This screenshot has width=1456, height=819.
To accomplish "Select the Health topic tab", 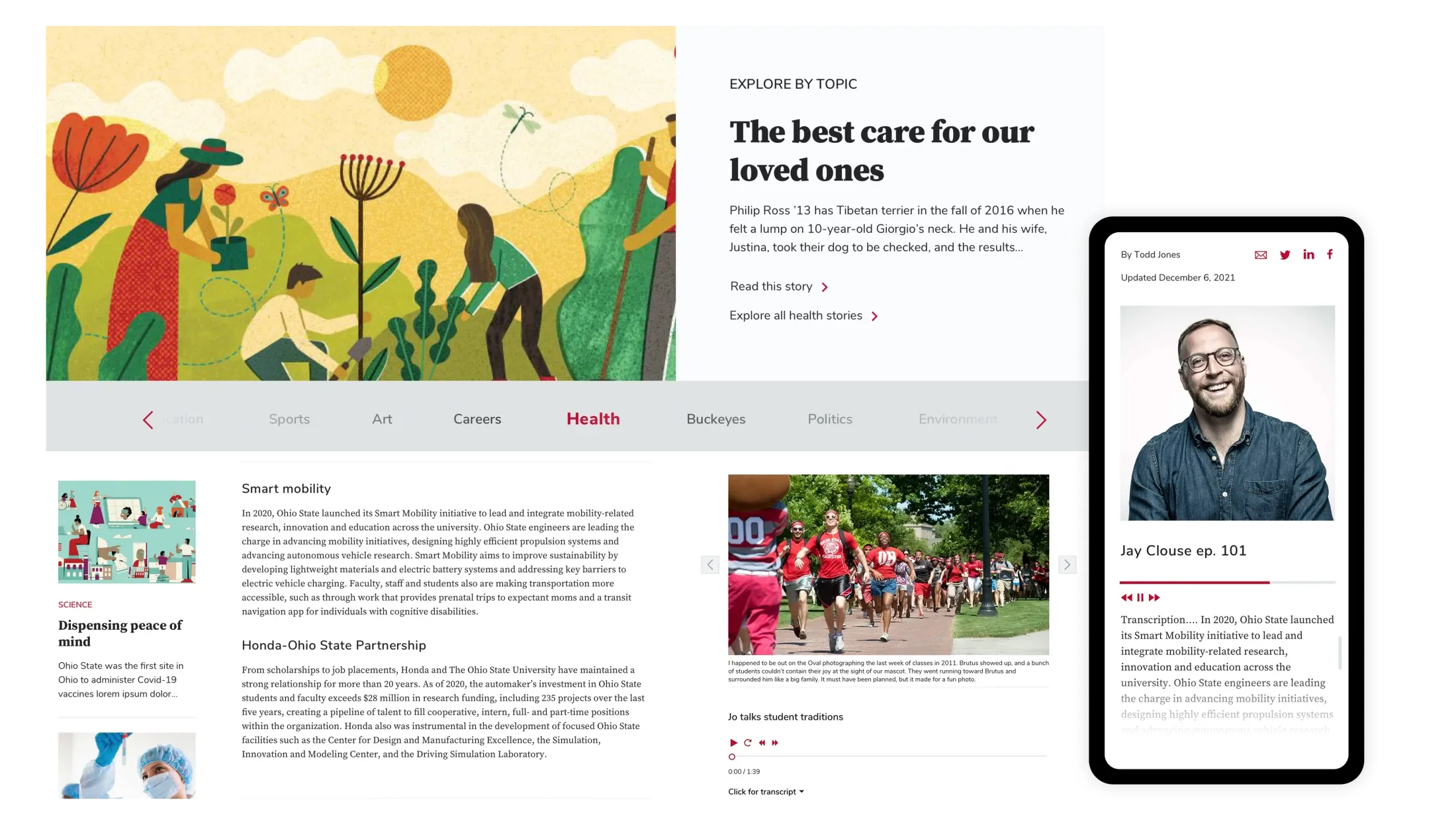I will coord(593,419).
